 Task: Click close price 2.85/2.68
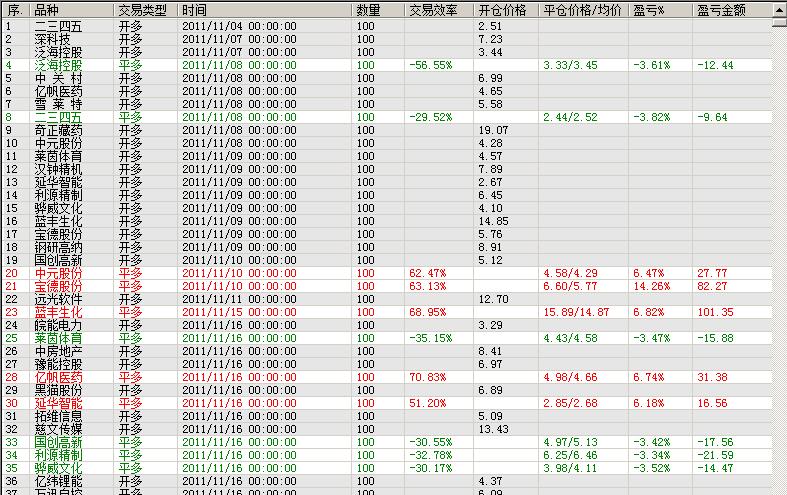click(x=571, y=404)
